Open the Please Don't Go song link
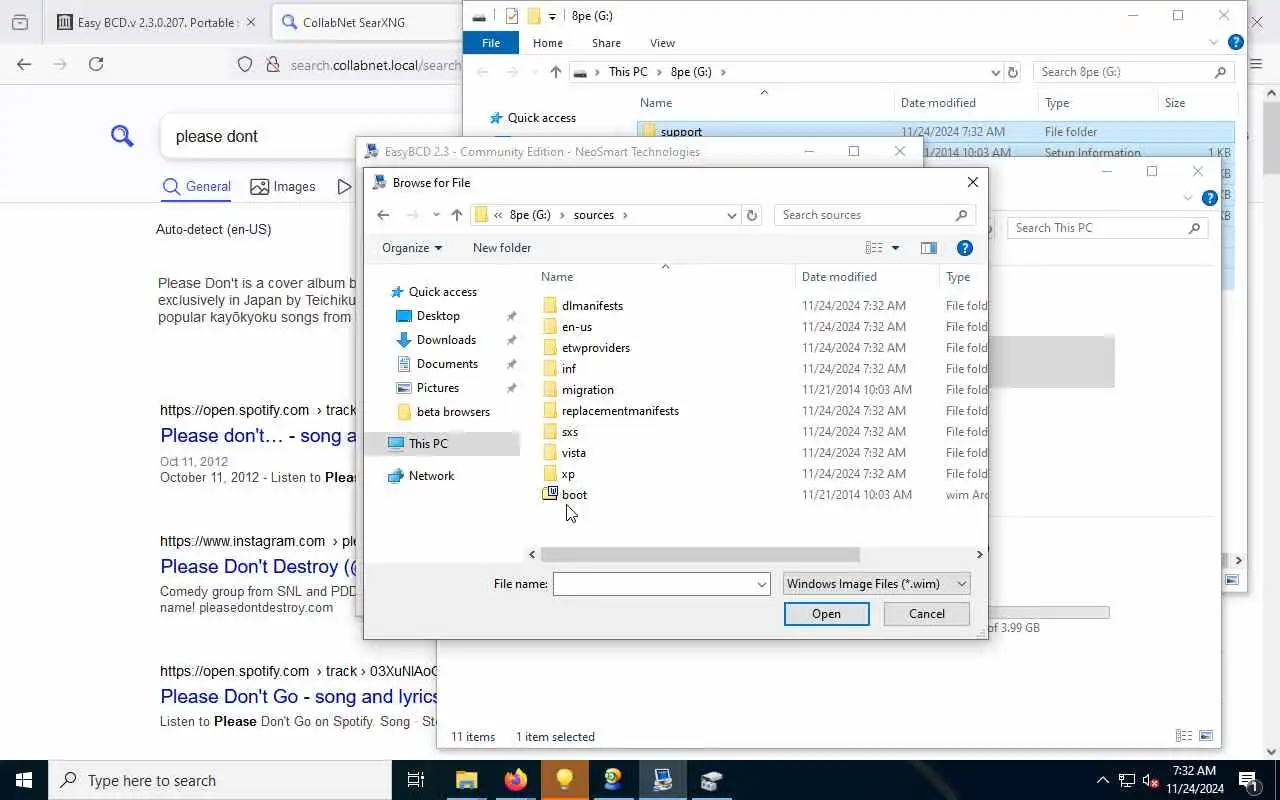 299,697
